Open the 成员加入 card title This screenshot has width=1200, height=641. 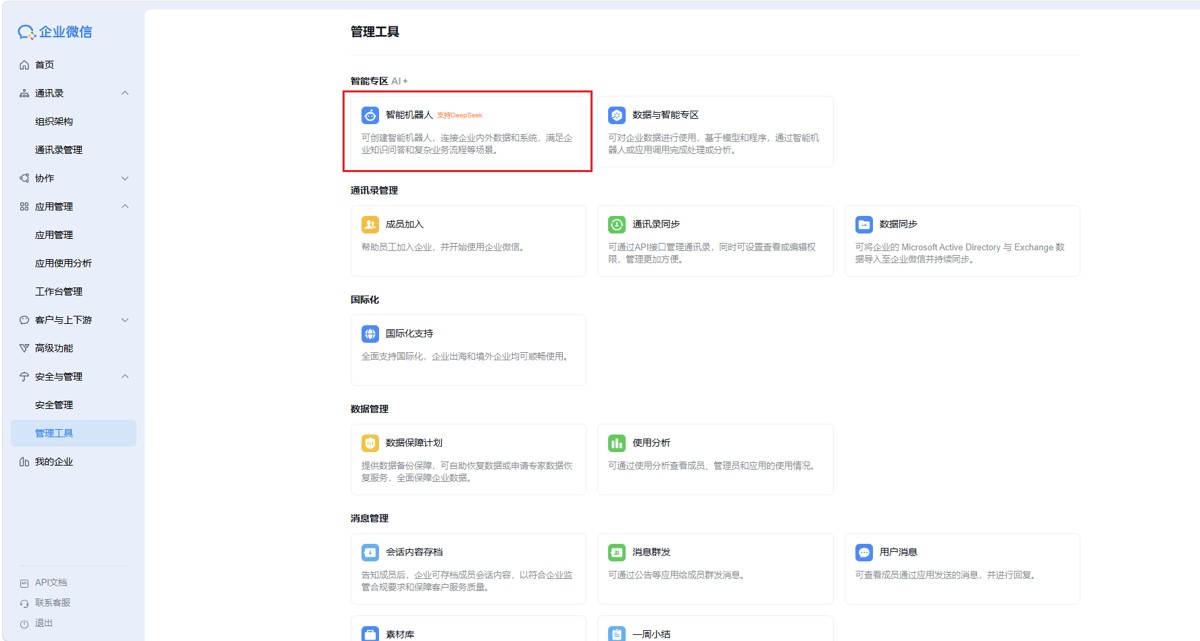click(405, 225)
